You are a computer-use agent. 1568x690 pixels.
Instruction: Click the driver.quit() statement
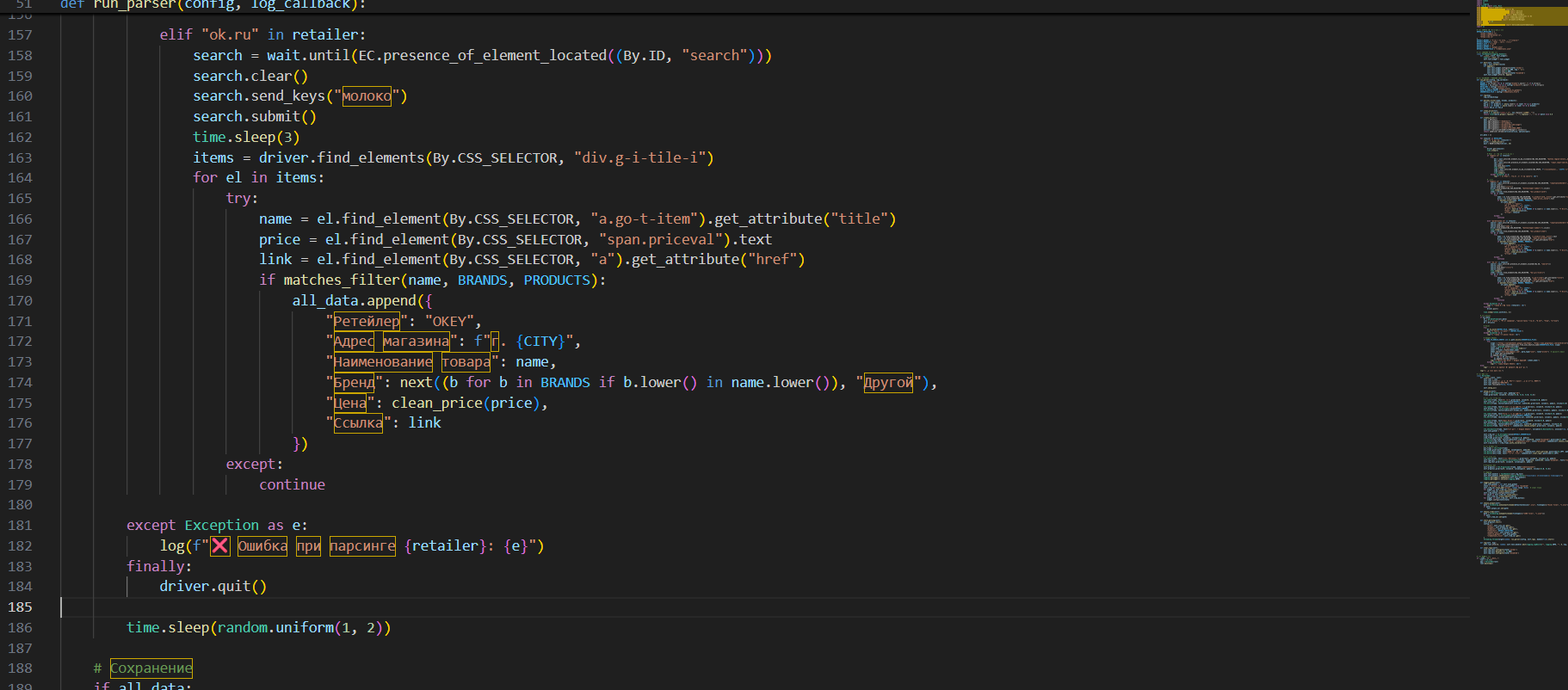tap(213, 586)
